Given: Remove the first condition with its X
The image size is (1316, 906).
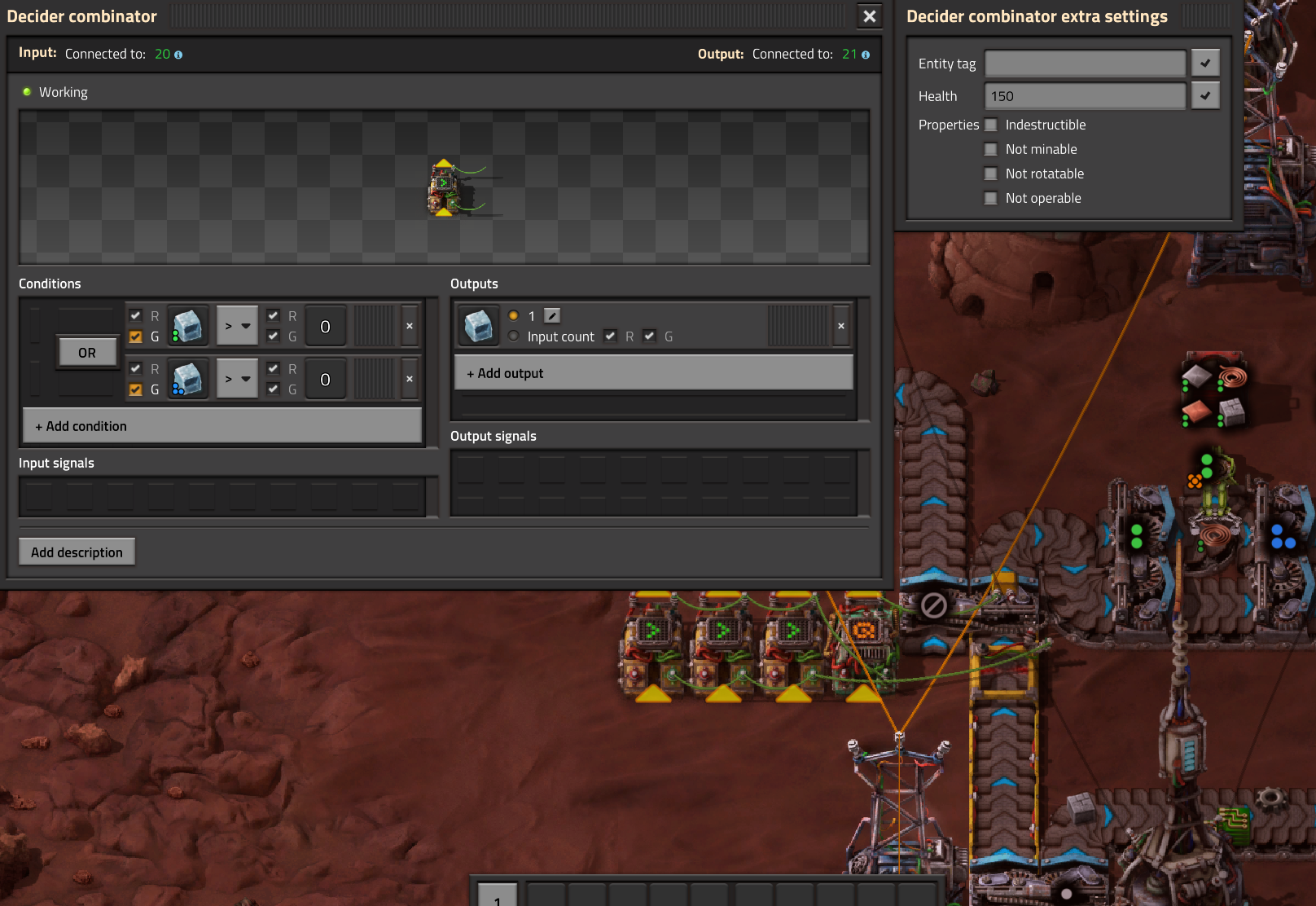Looking at the screenshot, I should pos(410,327).
